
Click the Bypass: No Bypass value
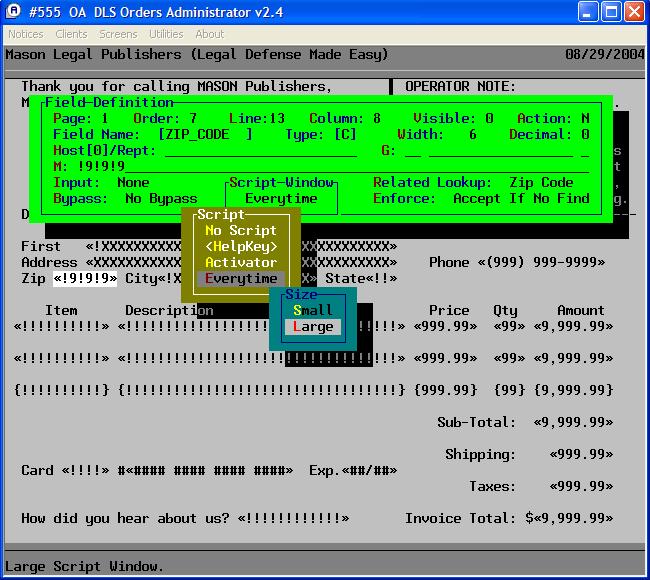(161, 199)
